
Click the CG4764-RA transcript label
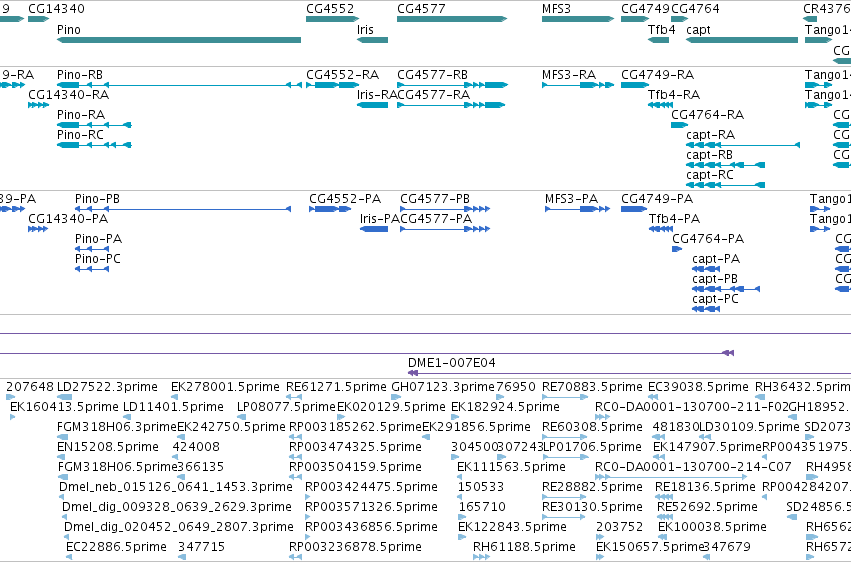click(x=708, y=114)
